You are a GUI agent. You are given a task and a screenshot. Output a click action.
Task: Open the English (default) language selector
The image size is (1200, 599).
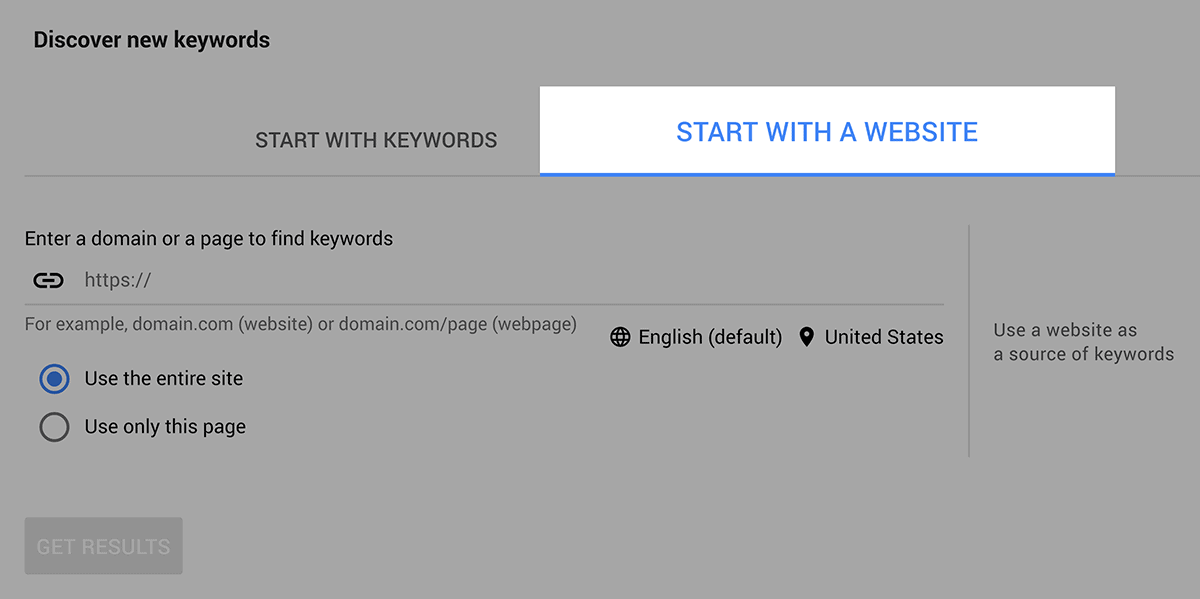click(x=696, y=337)
